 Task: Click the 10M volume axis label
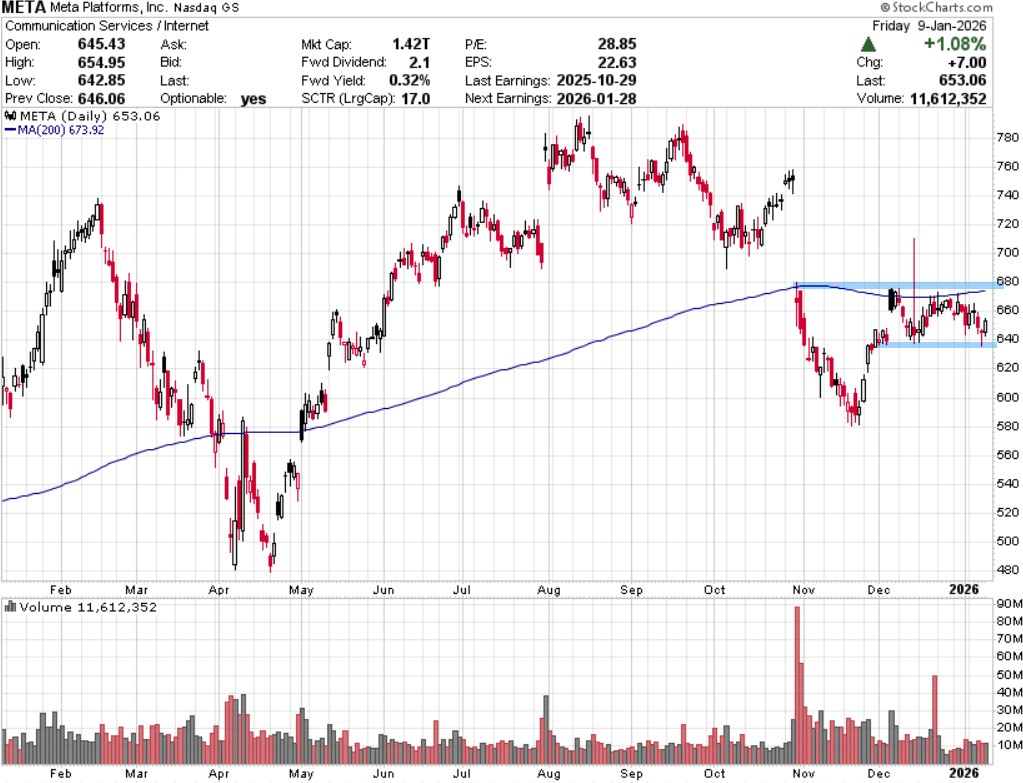click(x=1009, y=745)
